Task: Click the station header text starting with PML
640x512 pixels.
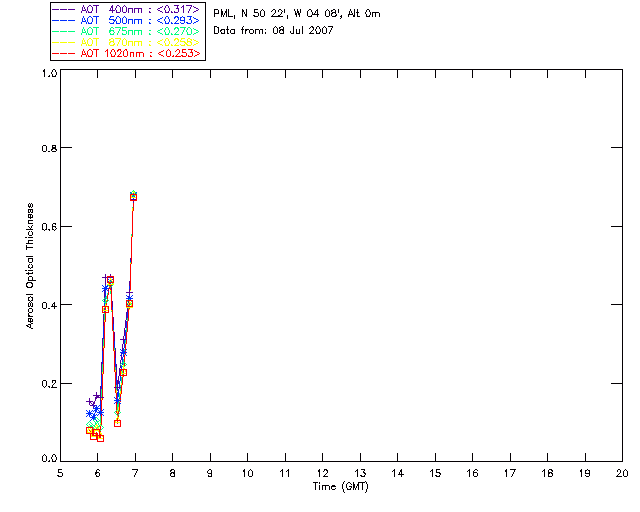Action: point(297,14)
